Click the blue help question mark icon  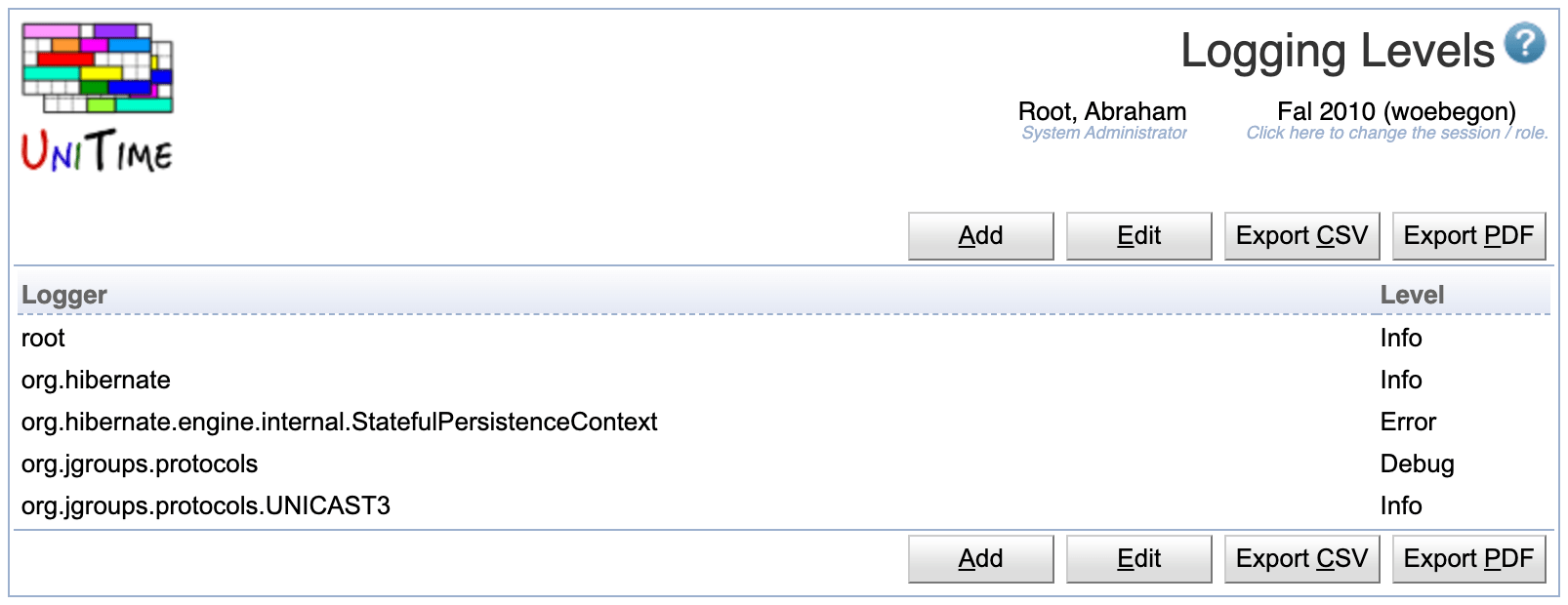(1524, 44)
